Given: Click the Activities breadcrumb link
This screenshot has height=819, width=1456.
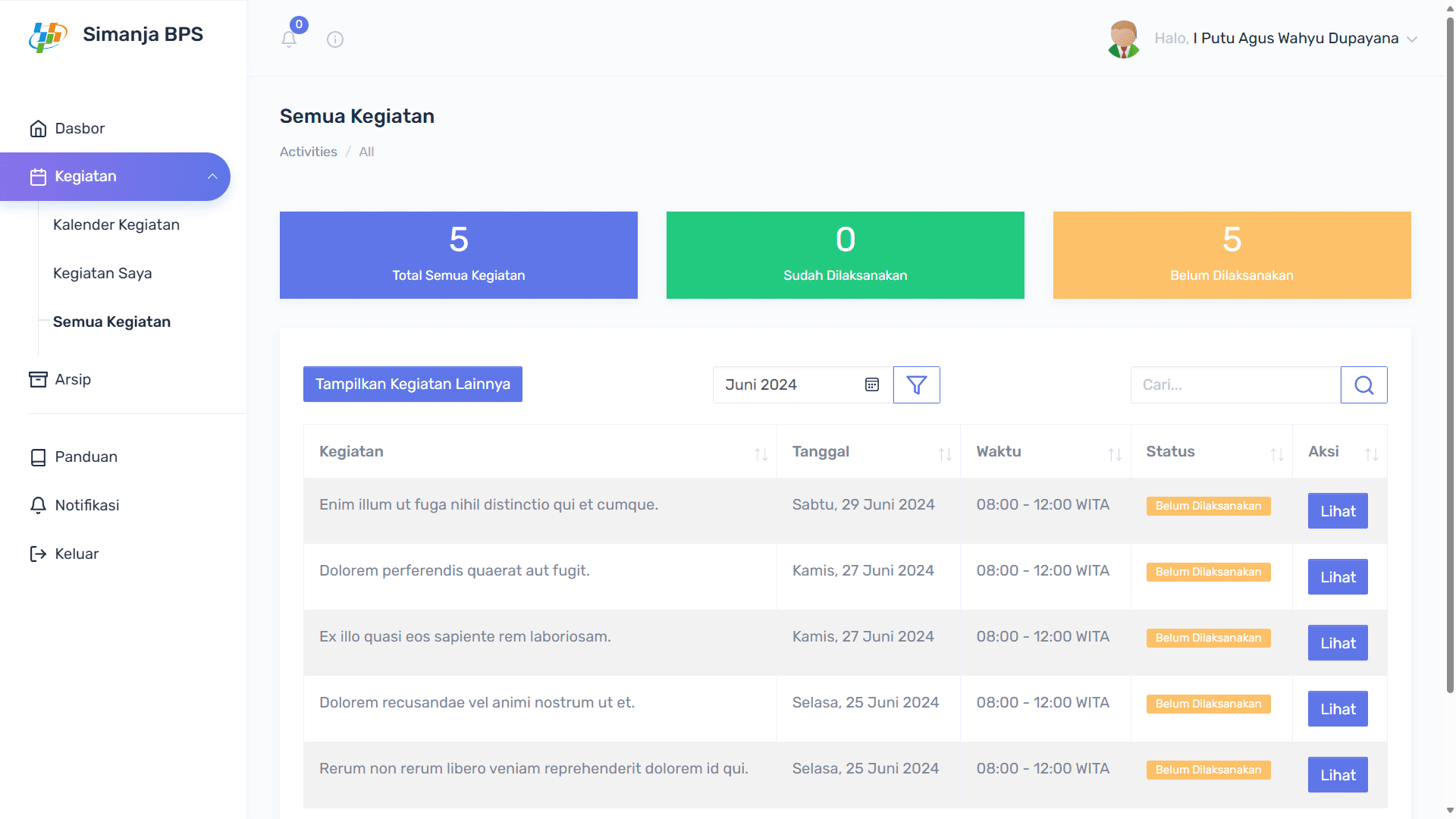Looking at the screenshot, I should pos(308,152).
